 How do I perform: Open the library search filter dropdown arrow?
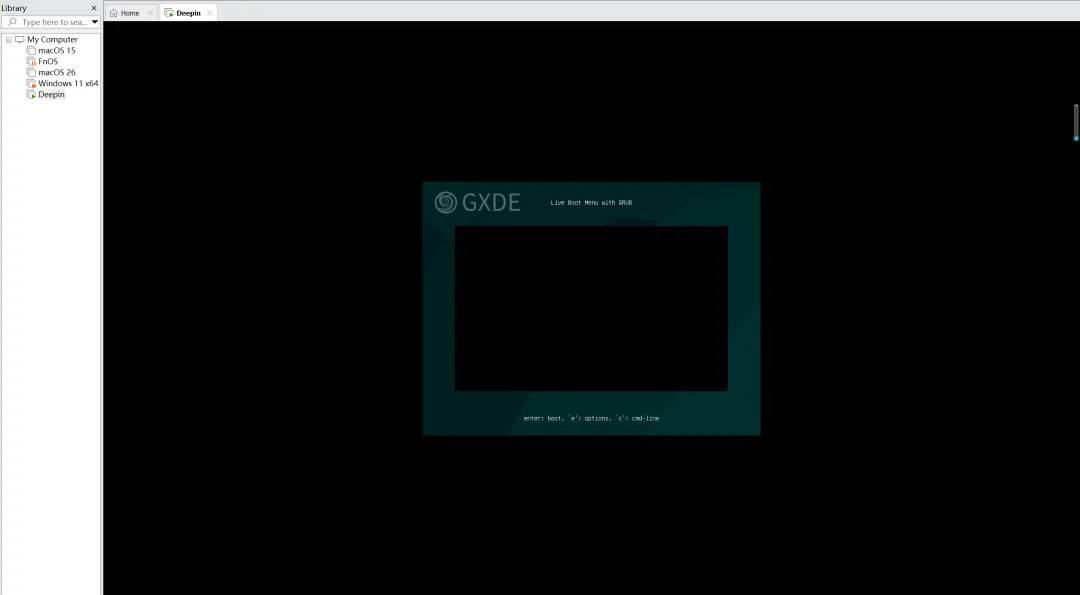95,22
